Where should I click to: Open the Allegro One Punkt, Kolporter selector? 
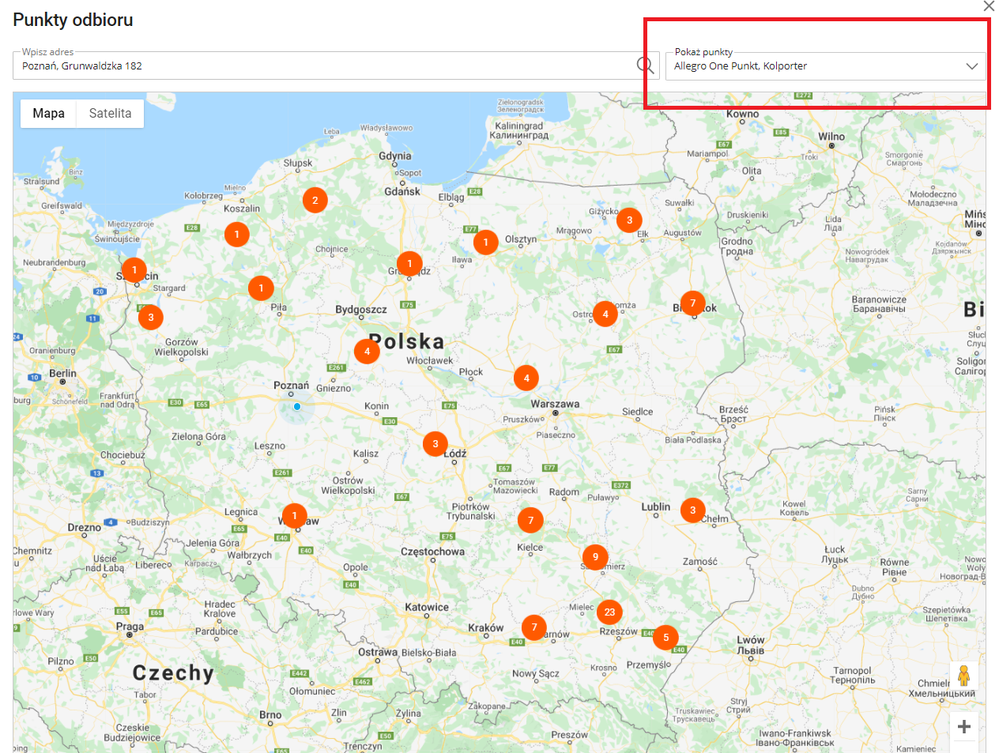pyautogui.click(x=810, y=66)
